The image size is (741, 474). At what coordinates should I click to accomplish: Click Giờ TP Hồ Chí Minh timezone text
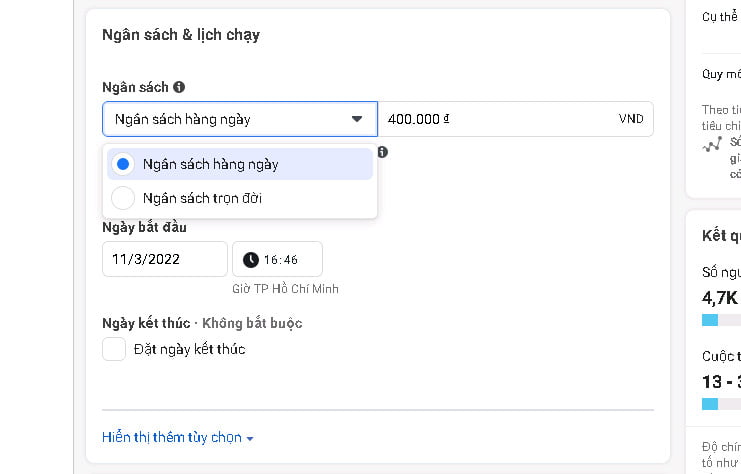click(x=285, y=289)
